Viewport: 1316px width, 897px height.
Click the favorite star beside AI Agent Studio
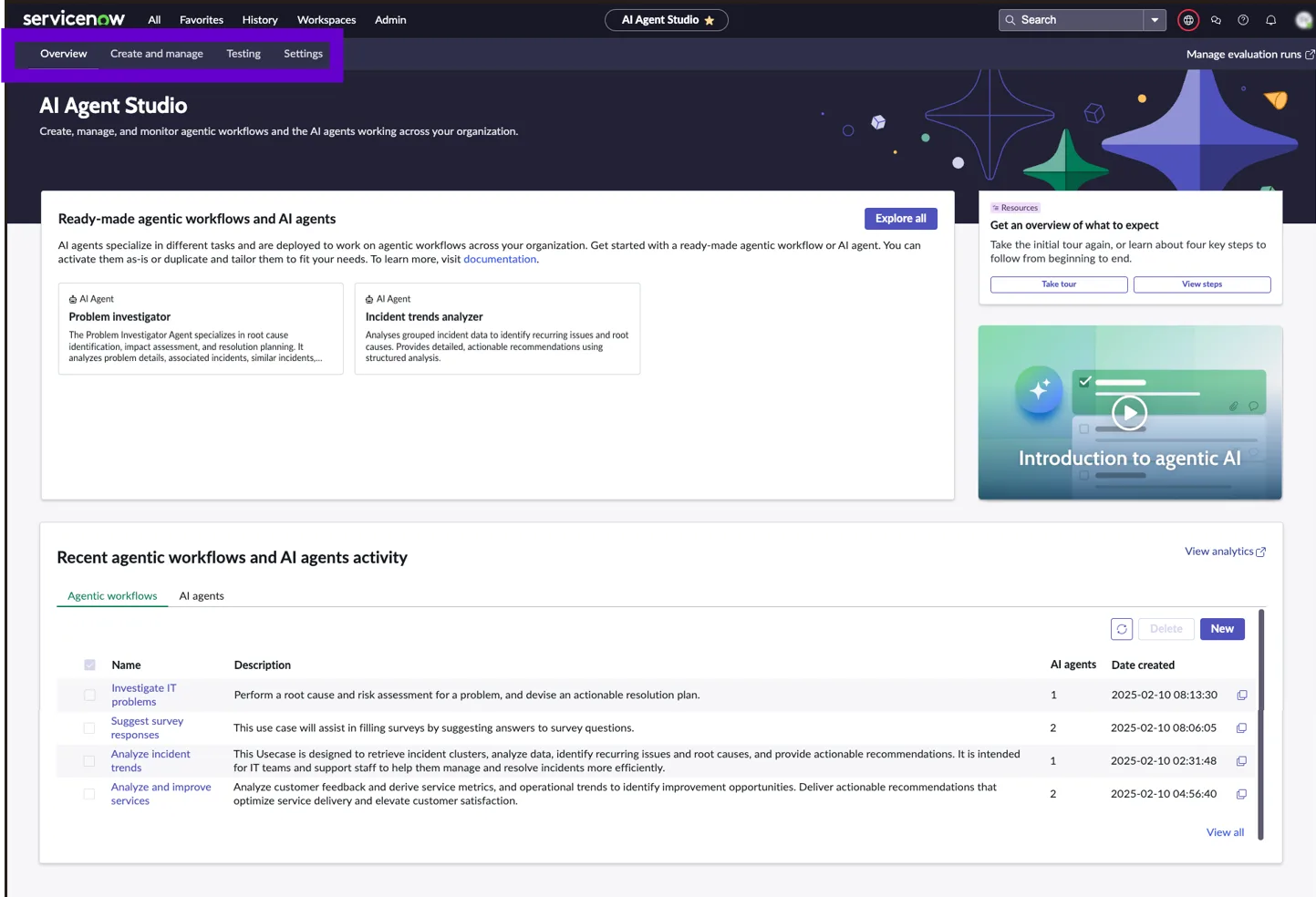[x=710, y=20]
